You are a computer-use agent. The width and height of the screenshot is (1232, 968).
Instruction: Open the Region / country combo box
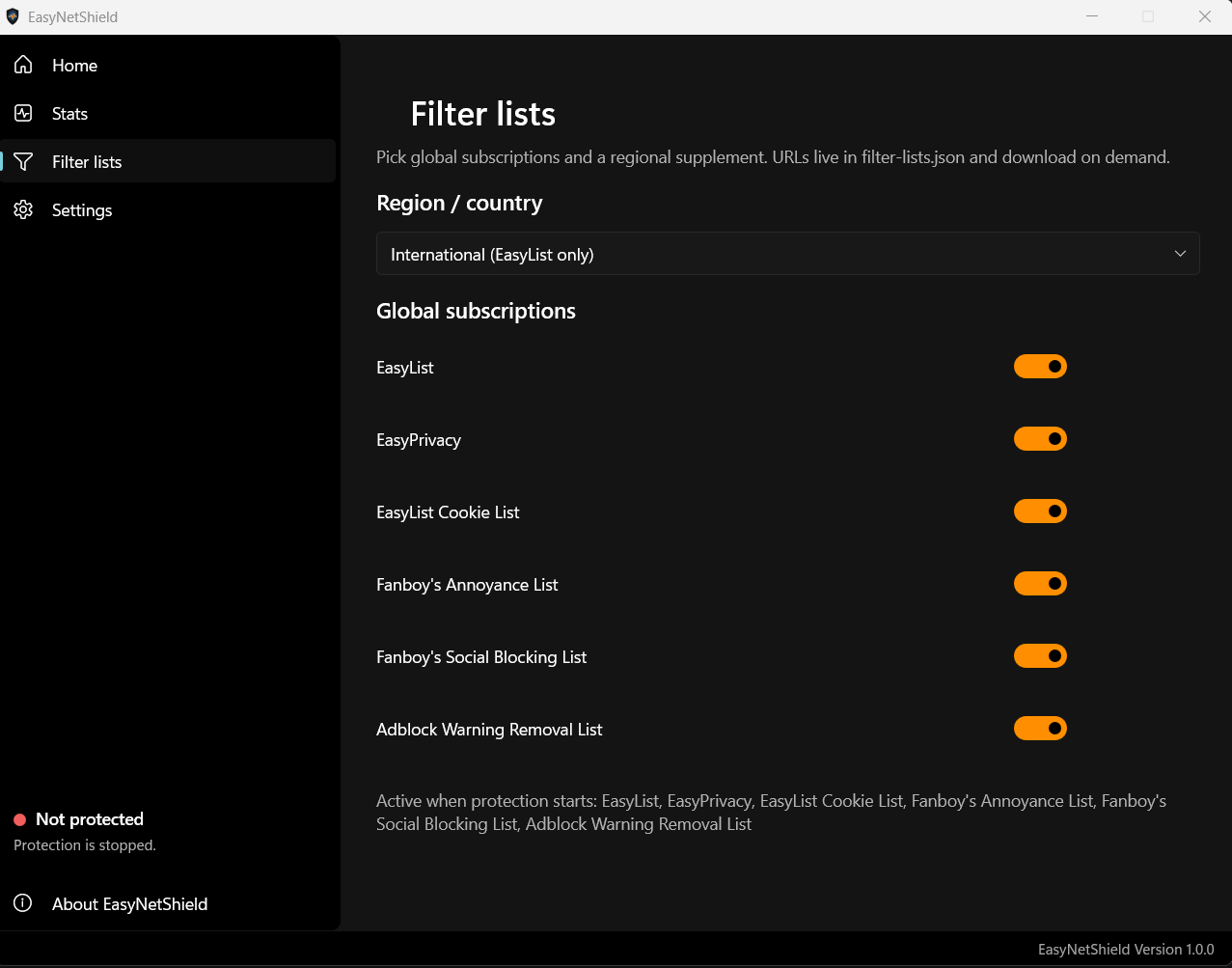pos(787,254)
